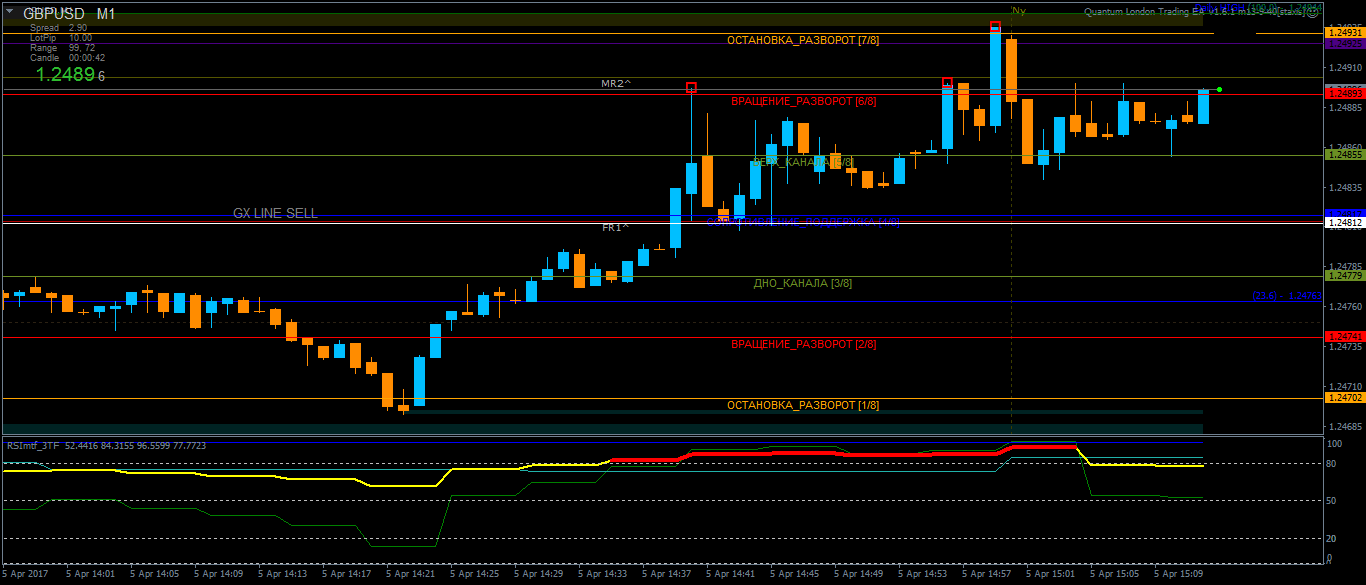Click the 1.24910 price scale value
The height and width of the screenshot is (585, 1366).
click(1346, 68)
